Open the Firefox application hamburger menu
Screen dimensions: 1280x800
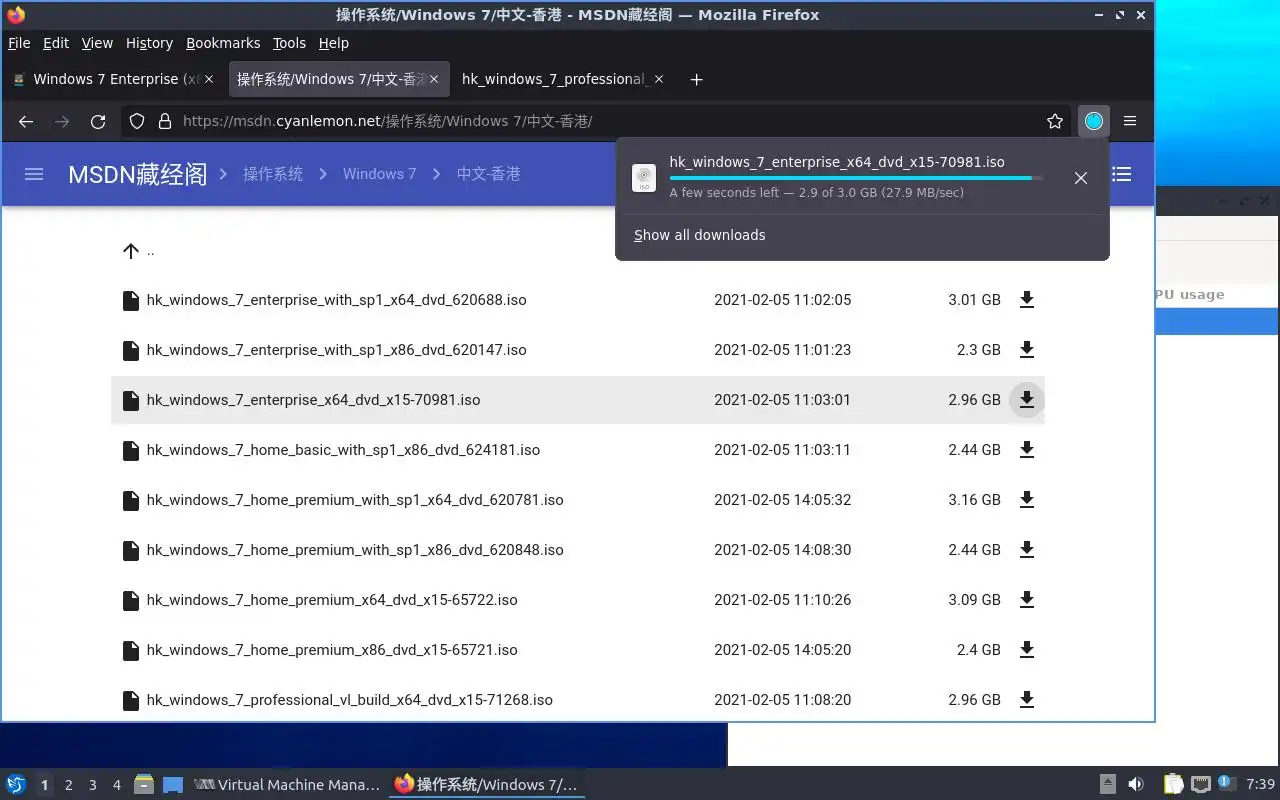(x=1130, y=121)
